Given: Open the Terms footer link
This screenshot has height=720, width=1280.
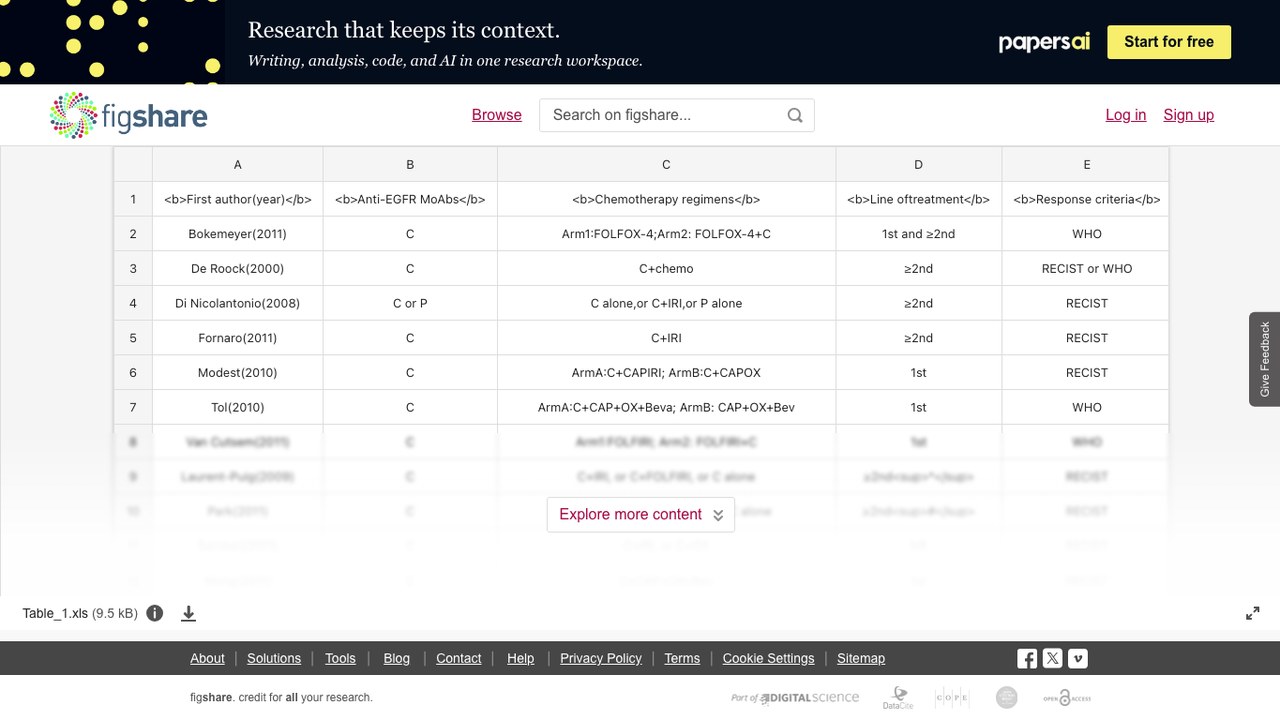Looking at the screenshot, I should click(x=682, y=658).
